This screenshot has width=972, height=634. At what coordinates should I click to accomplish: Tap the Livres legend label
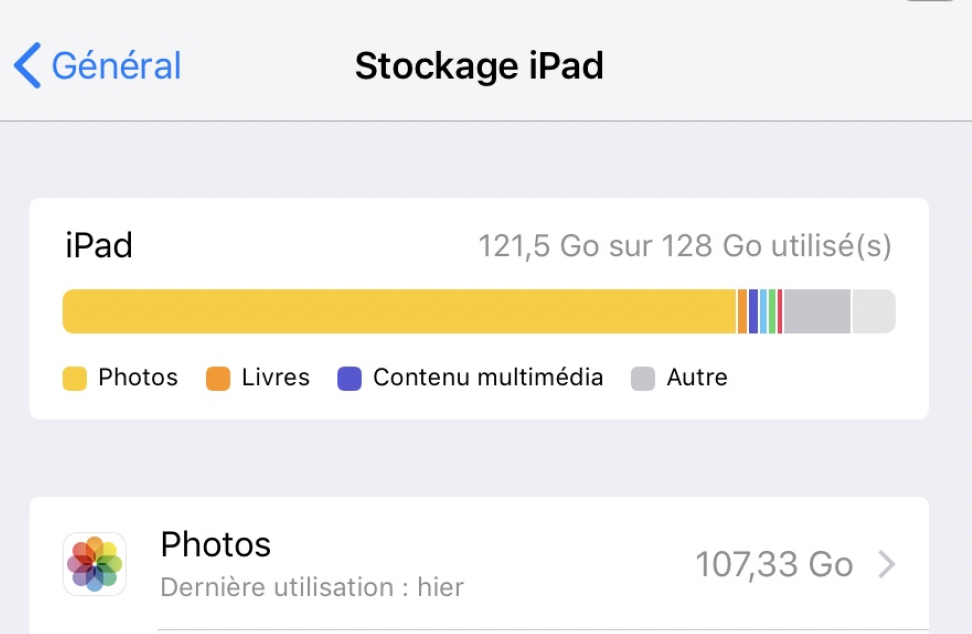[x=276, y=377]
